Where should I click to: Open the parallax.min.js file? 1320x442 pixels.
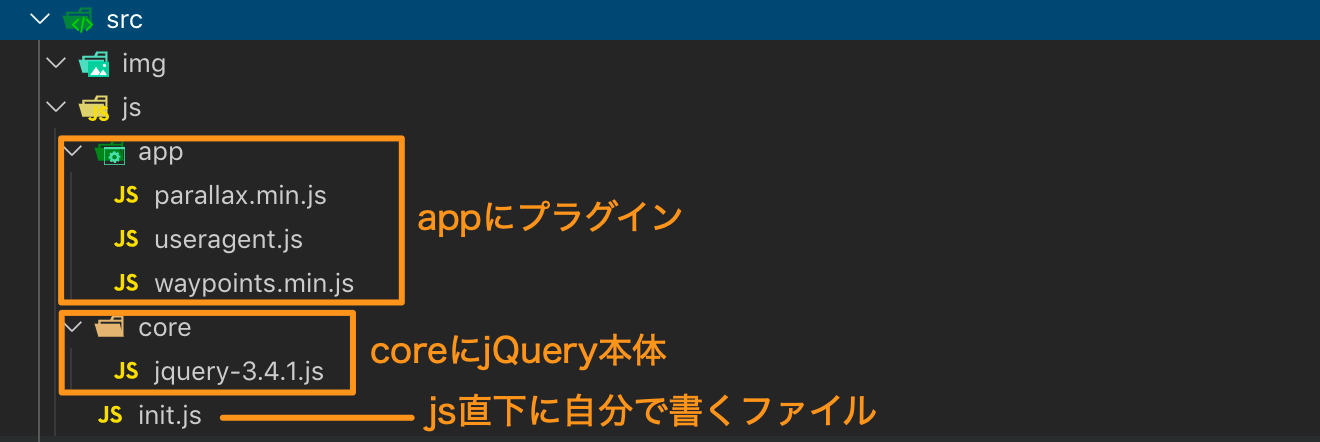coord(241,196)
